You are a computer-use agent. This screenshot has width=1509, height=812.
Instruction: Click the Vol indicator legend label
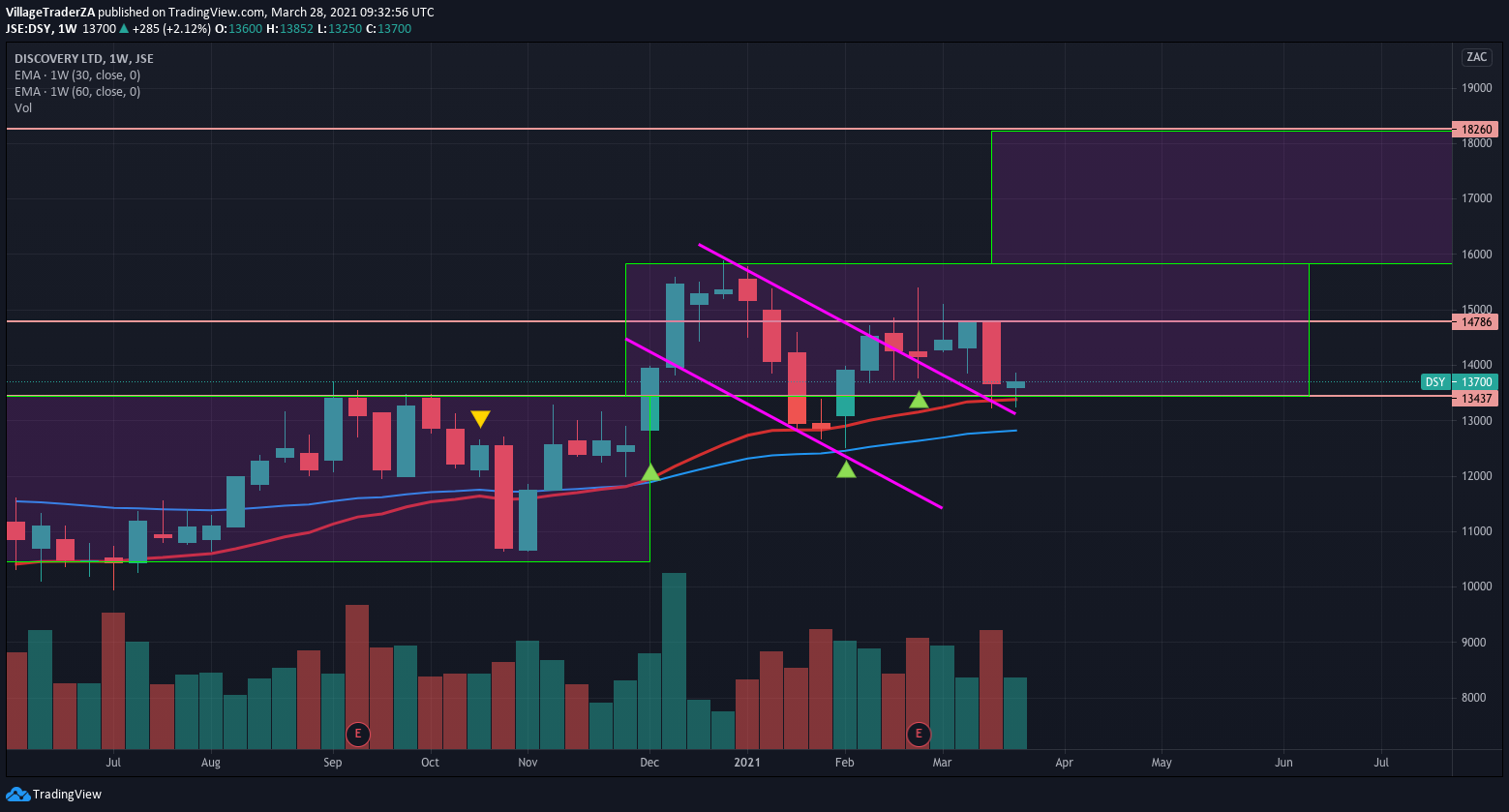[23, 107]
